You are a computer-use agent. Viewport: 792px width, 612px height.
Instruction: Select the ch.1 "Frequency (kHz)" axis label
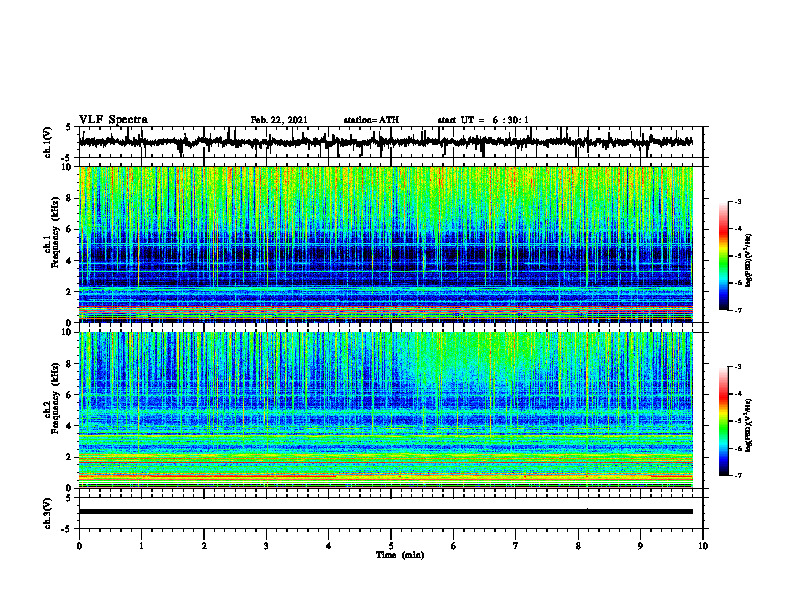[x=55, y=232]
